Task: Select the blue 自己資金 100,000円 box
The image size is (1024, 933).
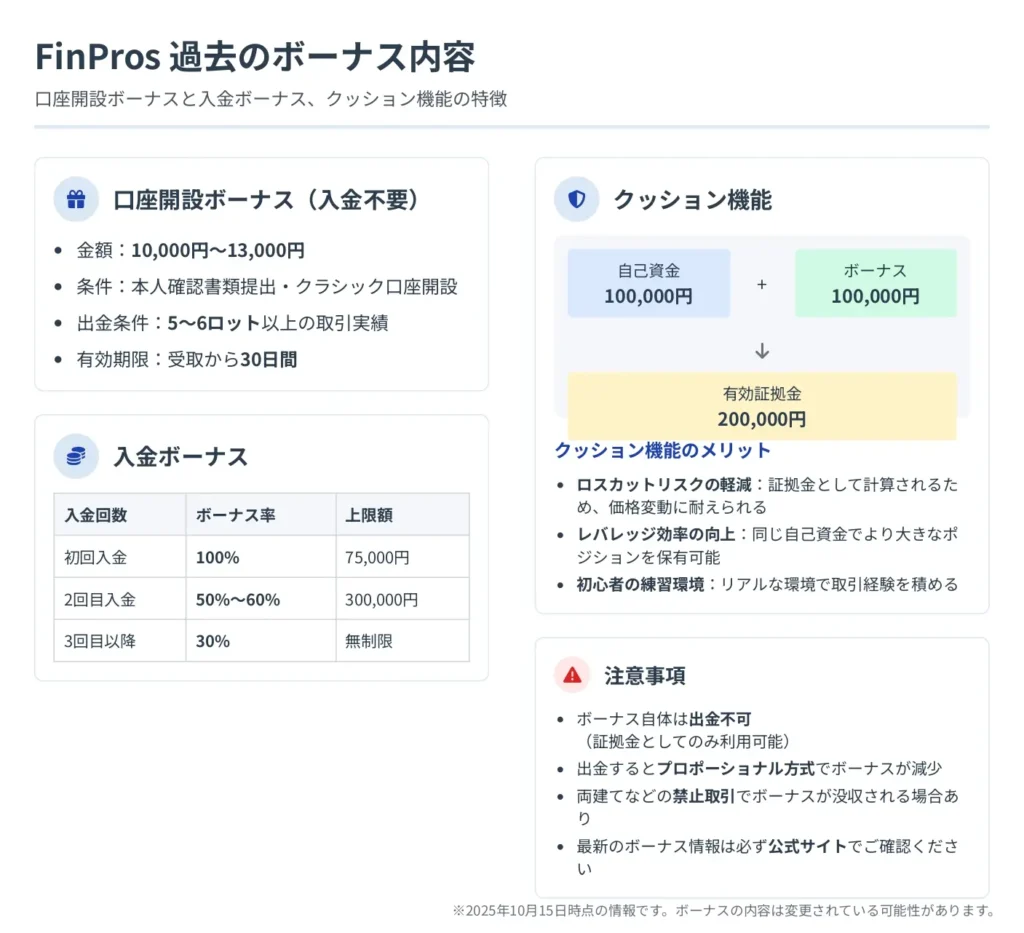Action: click(x=648, y=284)
